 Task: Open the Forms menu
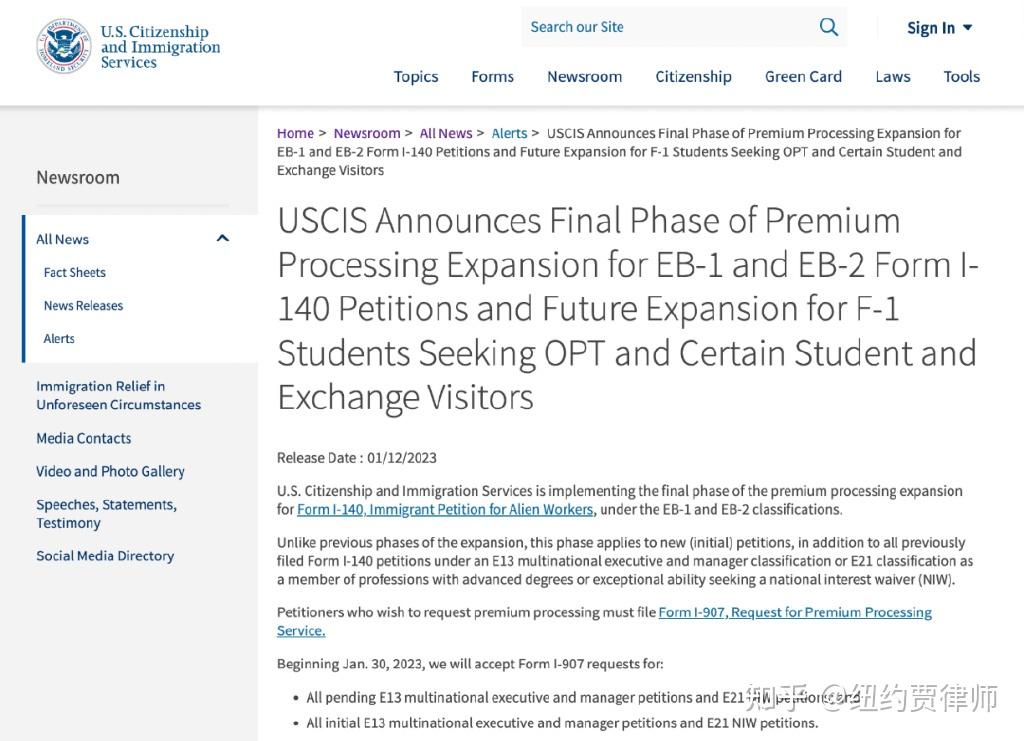[x=492, y=76]
